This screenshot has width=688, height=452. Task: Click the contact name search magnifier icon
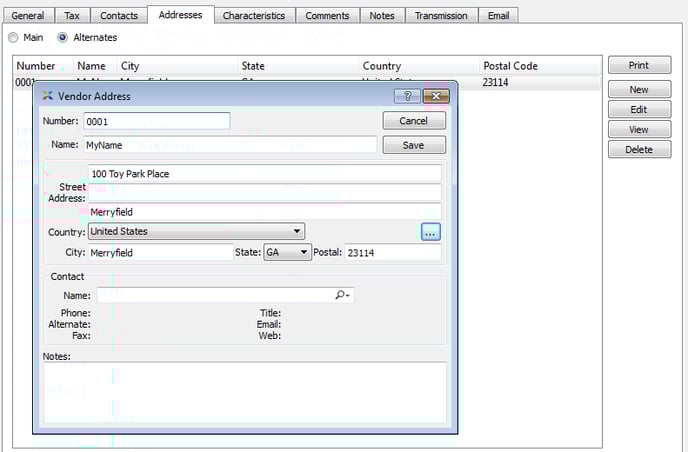pos(342,295)
